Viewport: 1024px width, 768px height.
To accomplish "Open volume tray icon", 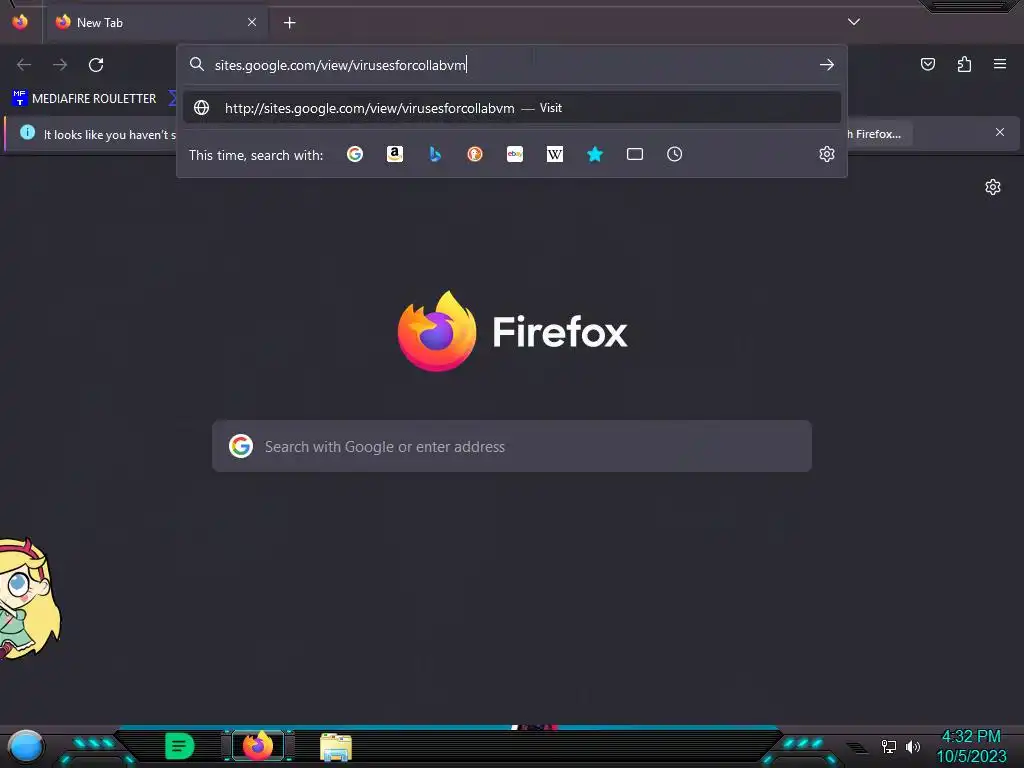I will point(913,746).
